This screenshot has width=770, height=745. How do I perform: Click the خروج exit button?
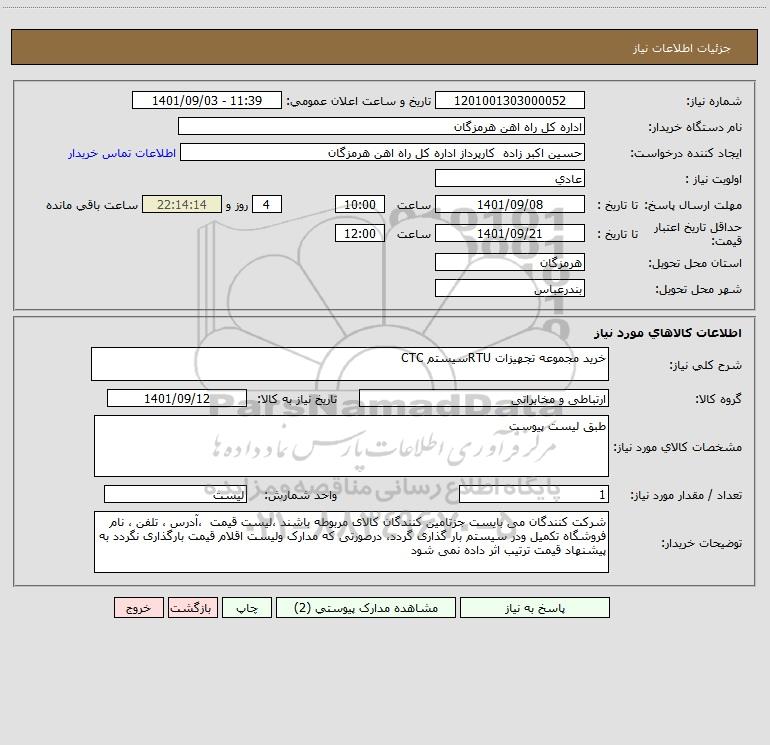point(138,608)
